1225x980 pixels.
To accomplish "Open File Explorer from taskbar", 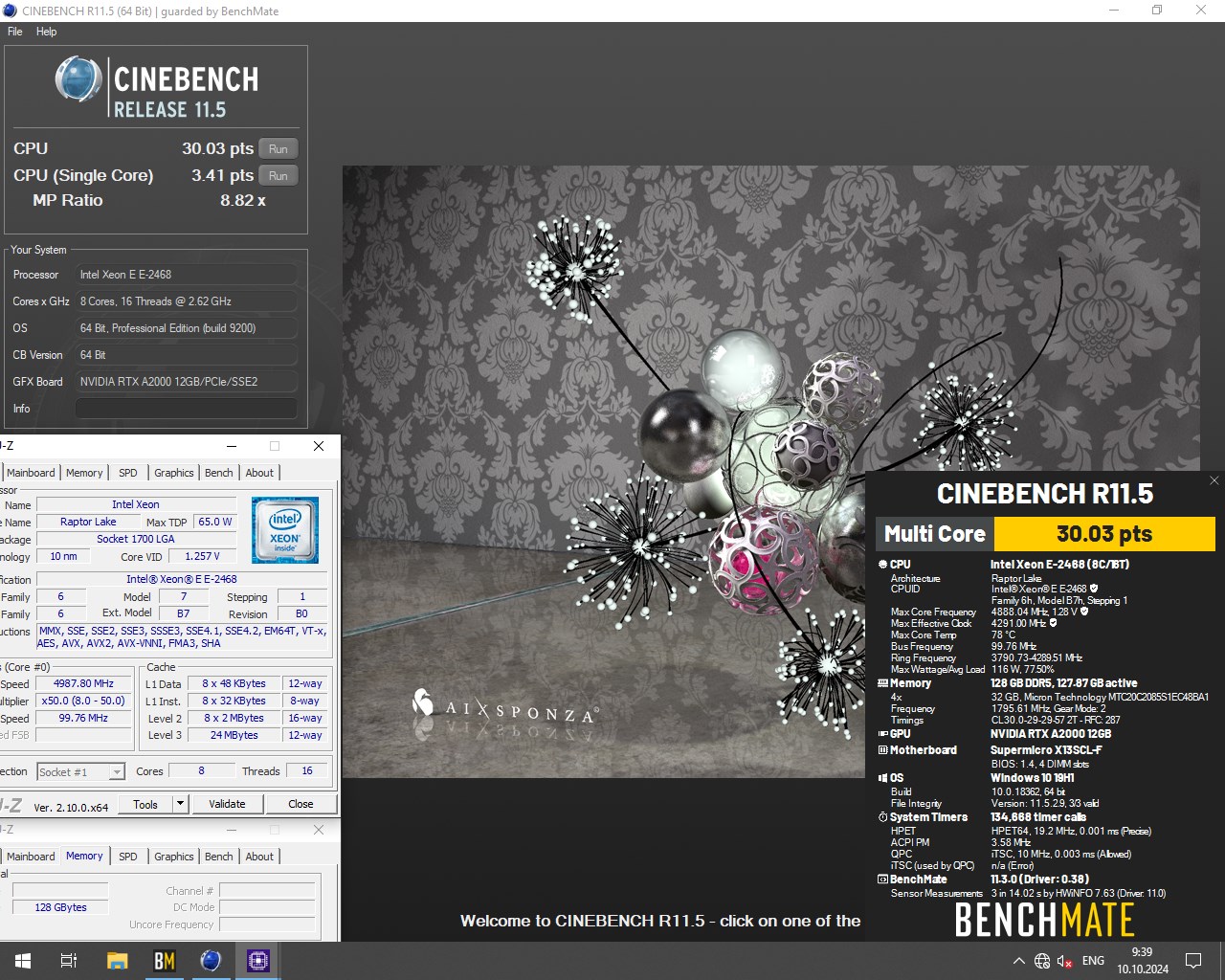I will 117,961.
